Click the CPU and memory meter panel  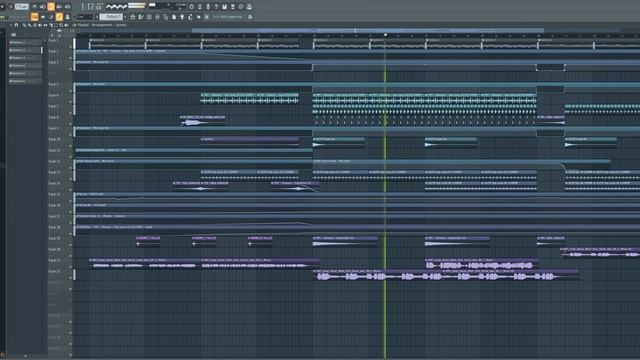167,7
